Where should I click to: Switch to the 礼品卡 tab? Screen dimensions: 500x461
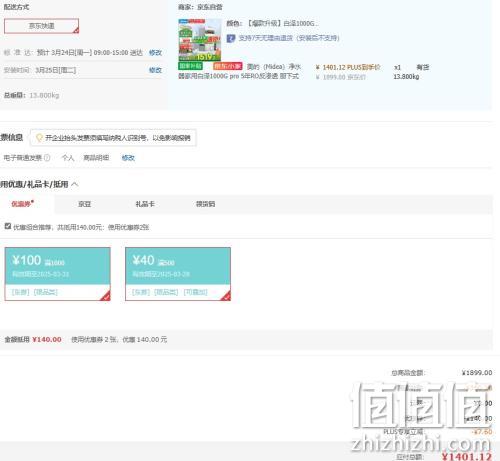[x=145, y=204]
